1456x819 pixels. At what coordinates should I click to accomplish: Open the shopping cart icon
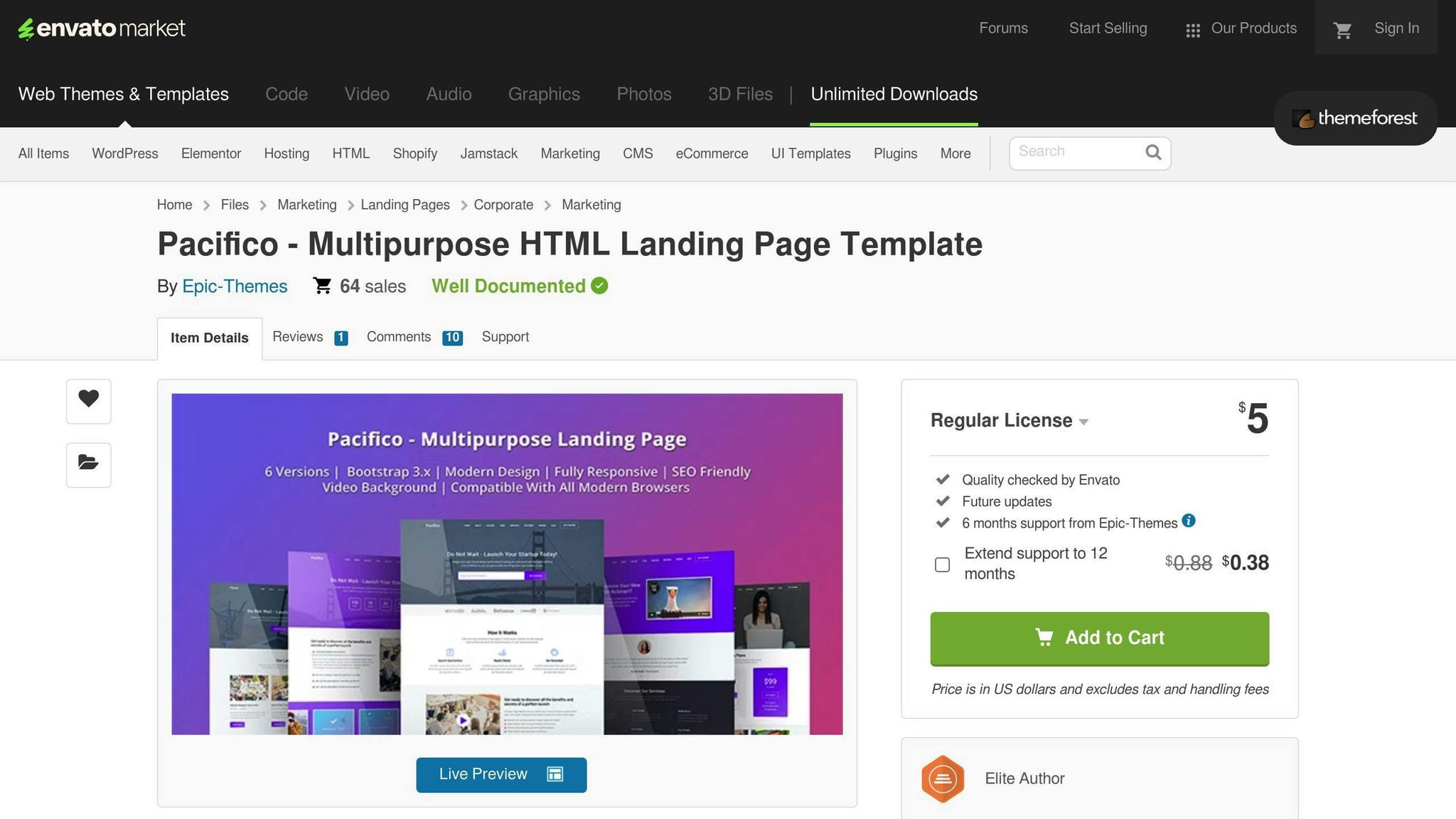(1342, 30)
